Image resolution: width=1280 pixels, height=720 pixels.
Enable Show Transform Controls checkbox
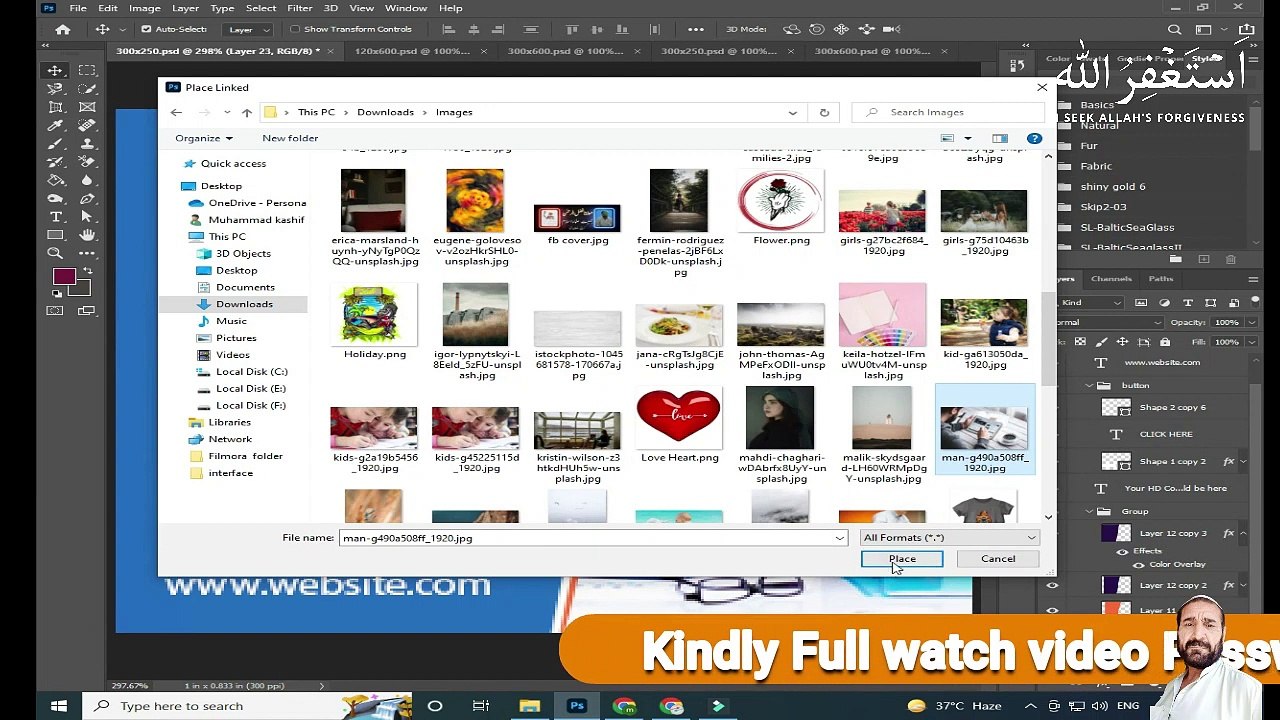coord(295,29)
